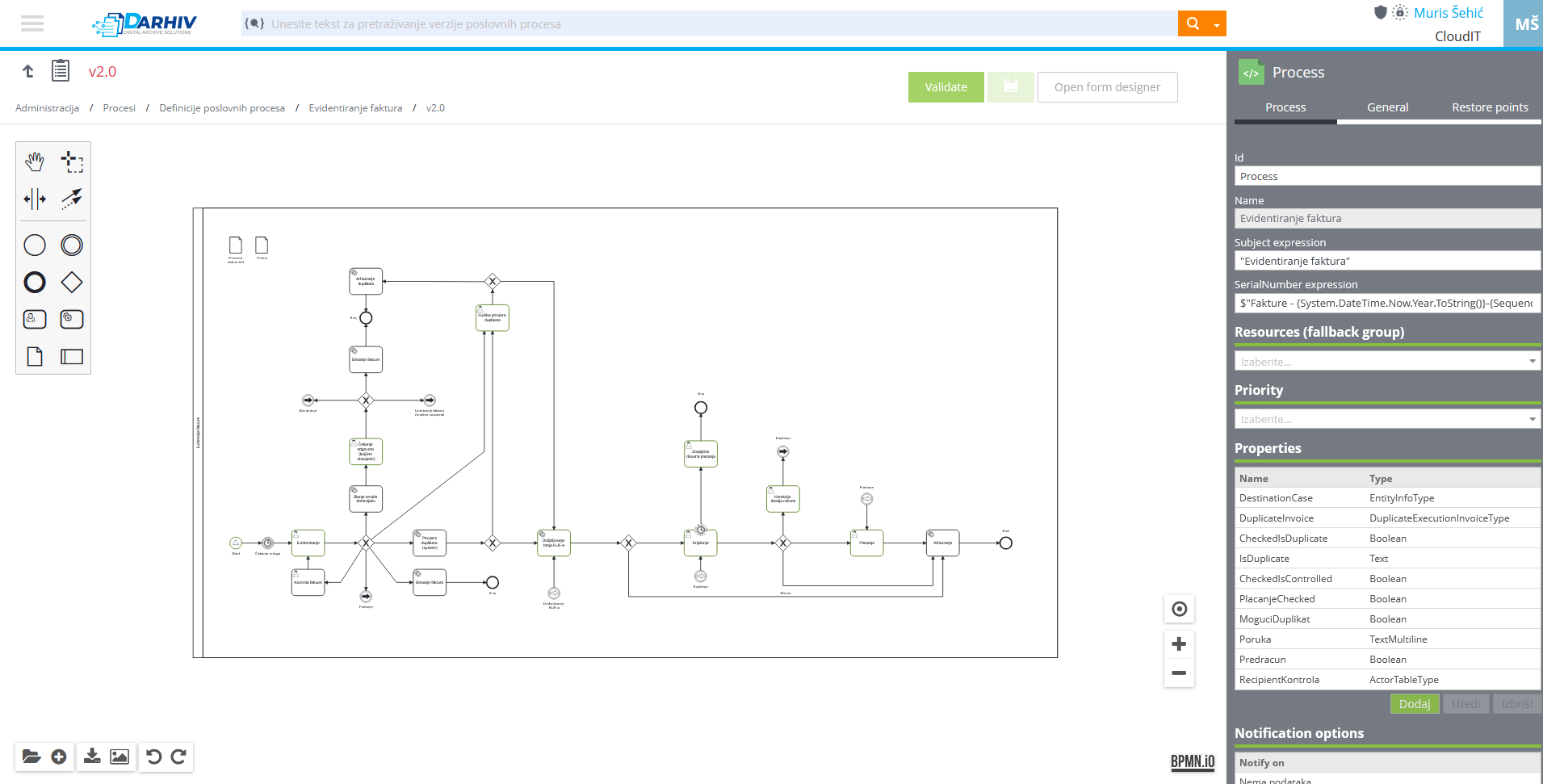
Task: Click the Subject expression field
Action: click(x=1387, y=261)
